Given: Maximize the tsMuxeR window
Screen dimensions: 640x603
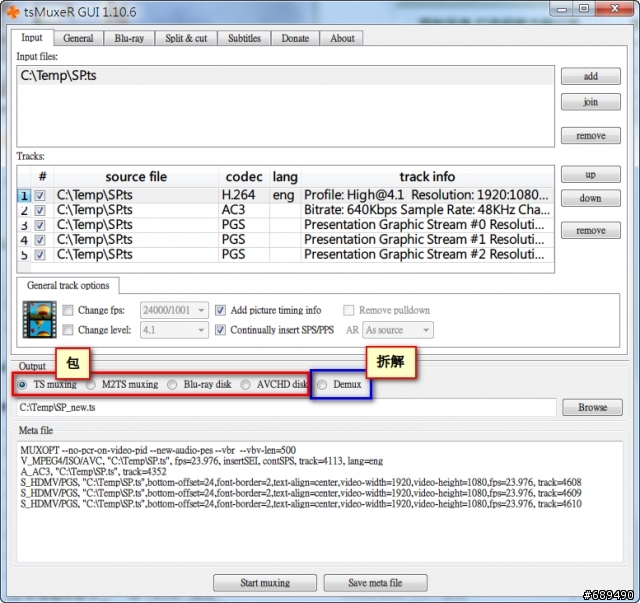Looking at the screenshot, I should pos(584,9).
